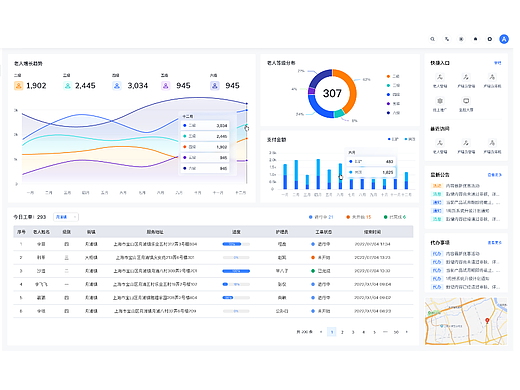The image size is (520, 390).
Task: Toggle the orange legend entry of donut chart
Action: click(393, 76)
